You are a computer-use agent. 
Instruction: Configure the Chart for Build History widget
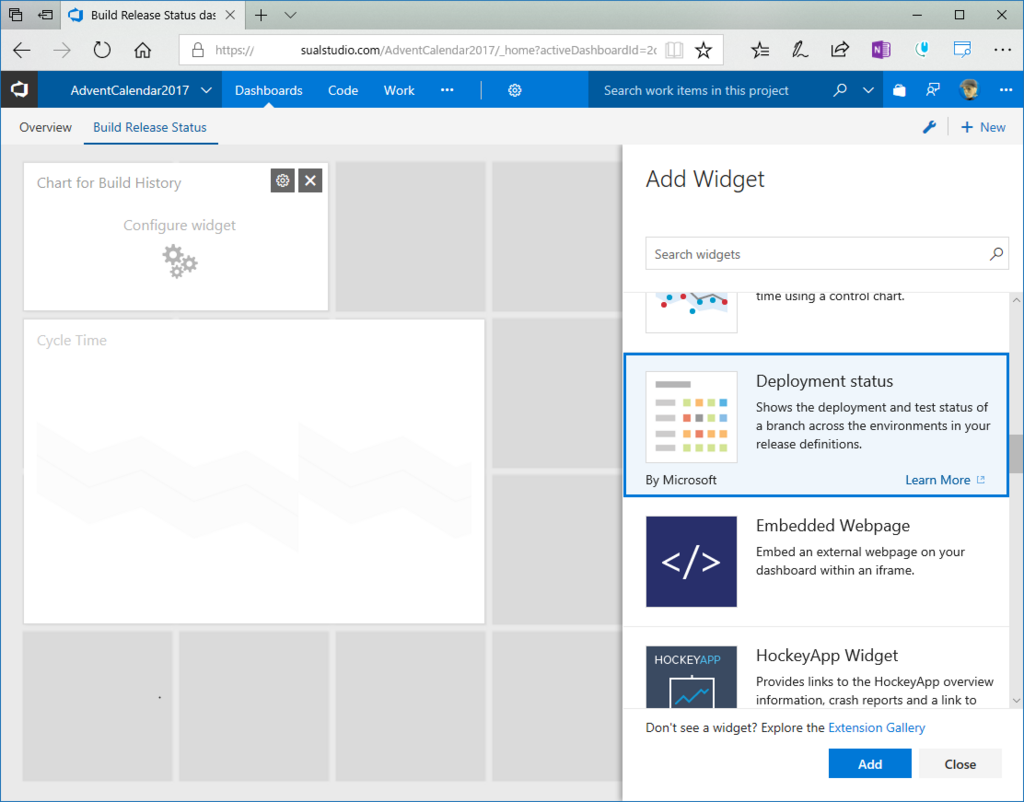(283, 180)
